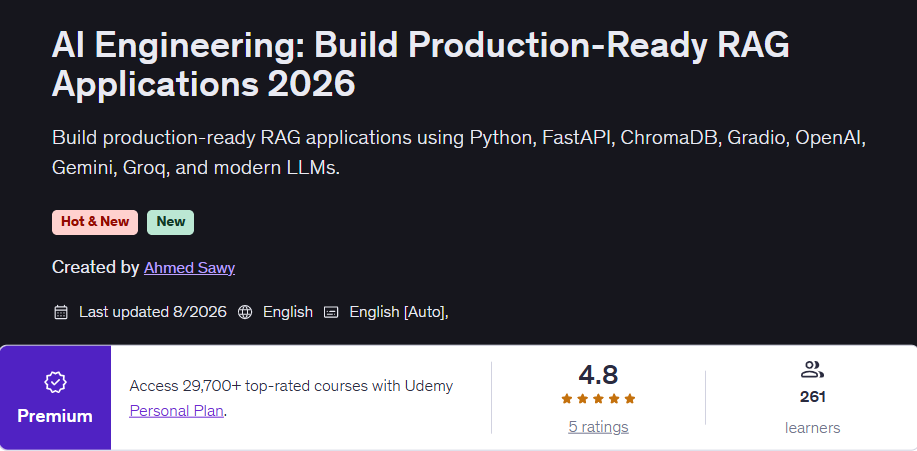Click the 4.8 rating score
The image size is (917, 451).
[598, 374]
